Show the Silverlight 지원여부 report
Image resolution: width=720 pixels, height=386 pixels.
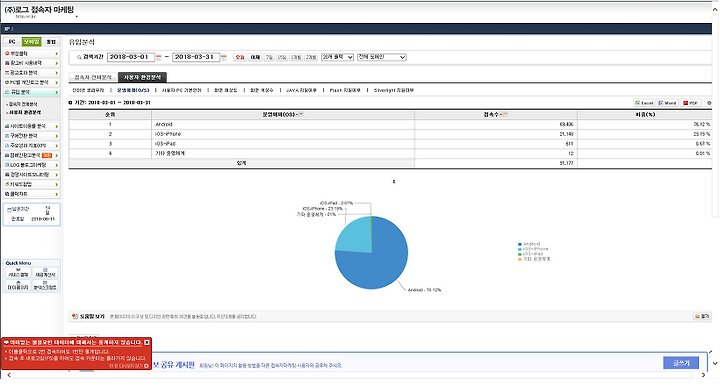tap(394, 90)
